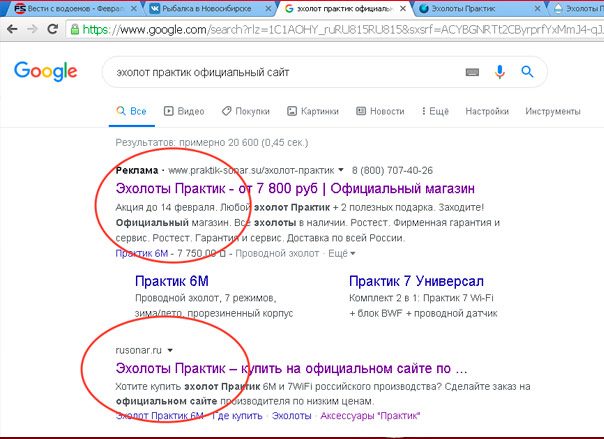Open 'Настройки' search settings
The image size is (604, 439).
(487, 111)
